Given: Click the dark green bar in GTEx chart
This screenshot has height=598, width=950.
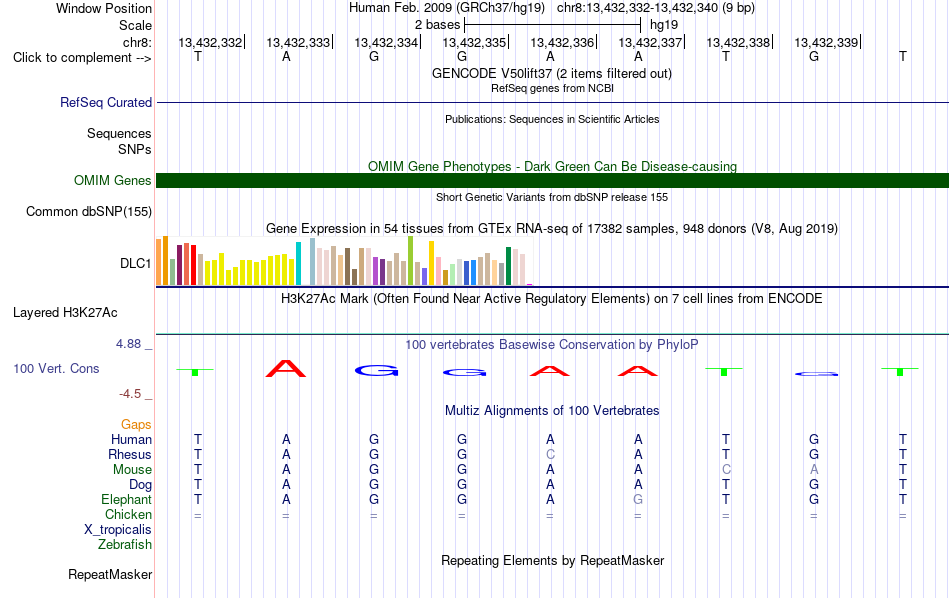Looking at the screenshot, I should [x=509, y=266].
